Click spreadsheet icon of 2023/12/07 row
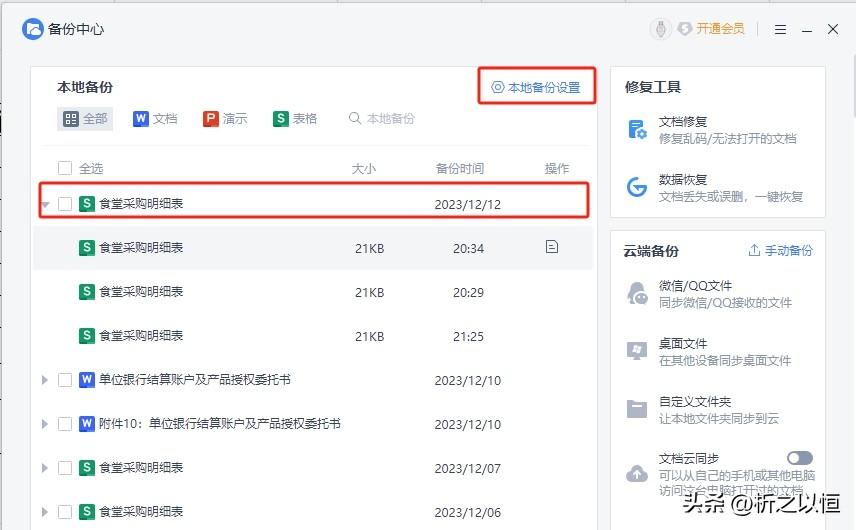Image resolution: width=856 pixels, height=530 pixels. tap(87, 468)
